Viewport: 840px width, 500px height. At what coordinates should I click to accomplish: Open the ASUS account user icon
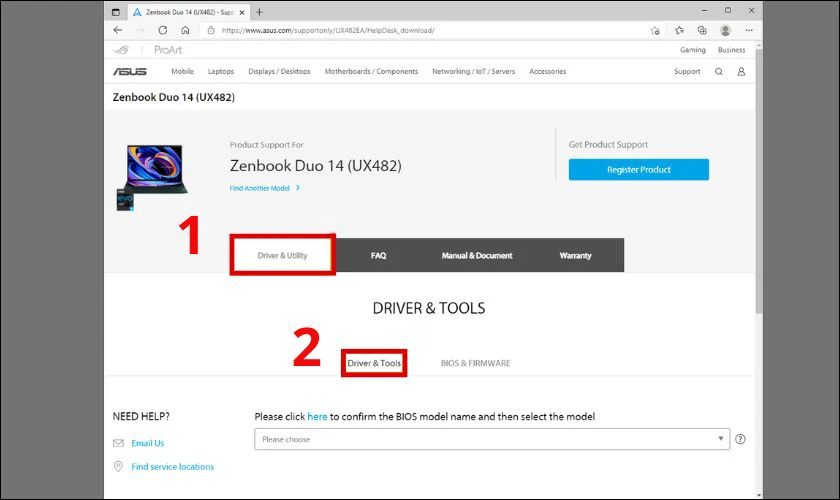[x=741, y=71]
